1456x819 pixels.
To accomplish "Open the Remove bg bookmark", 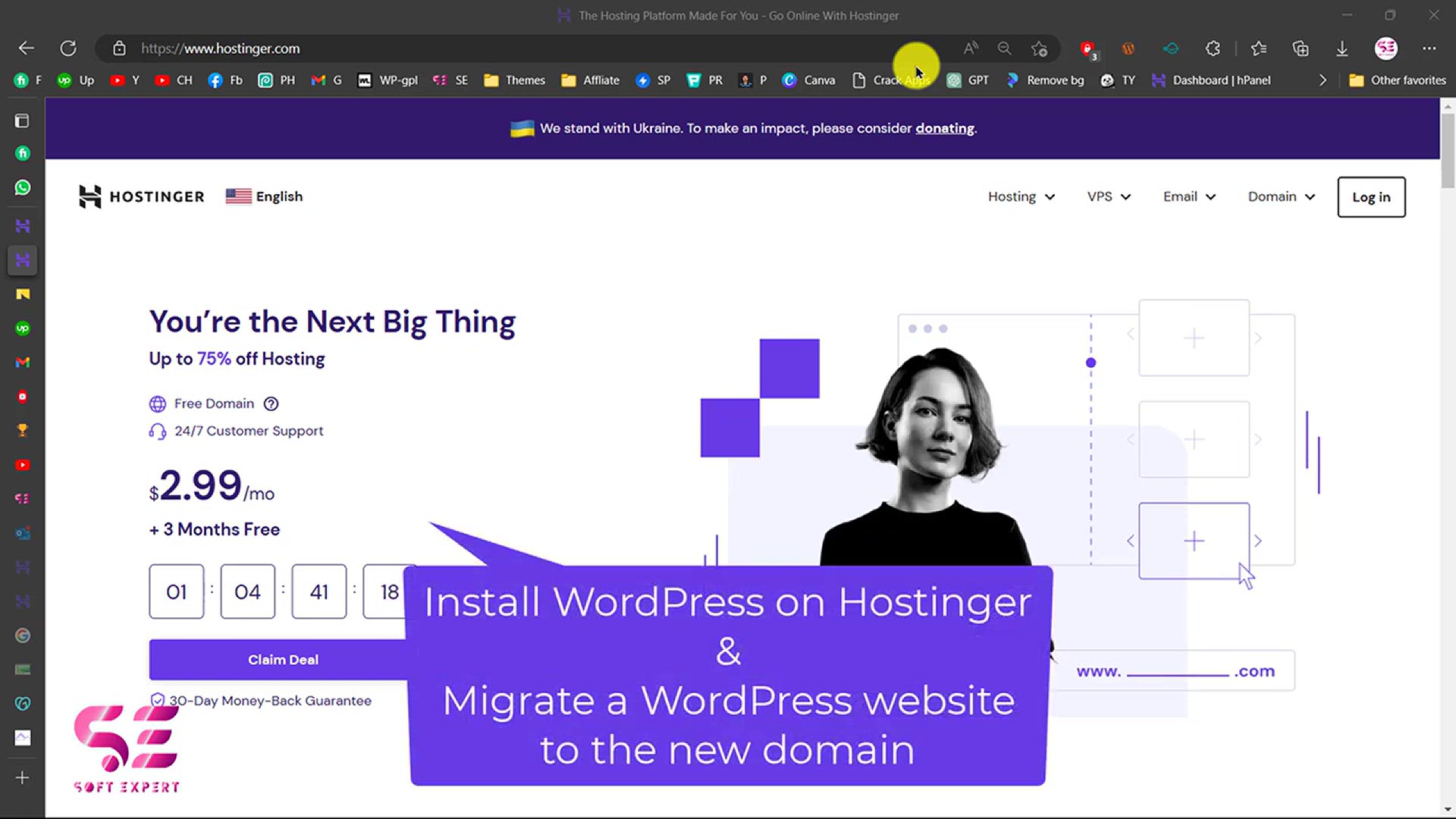I will (x=1044, y=80).
